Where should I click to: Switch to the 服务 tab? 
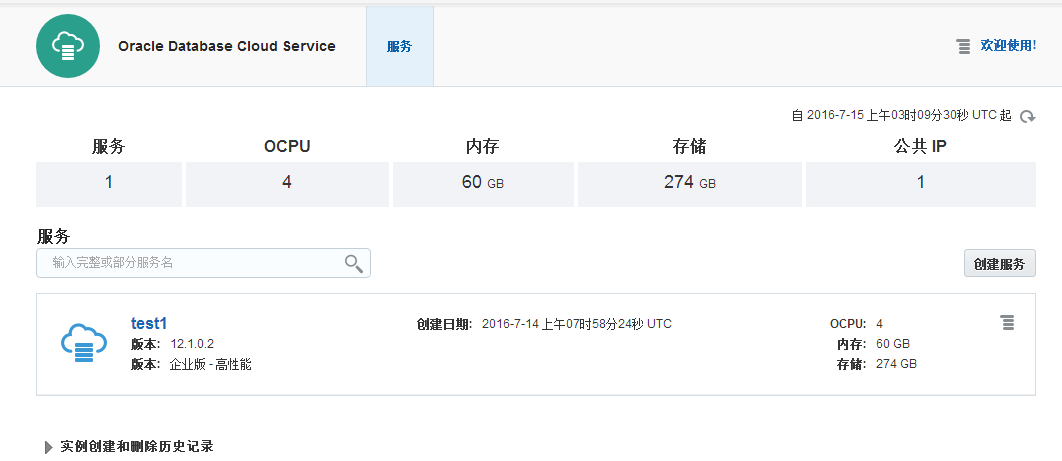399,46
